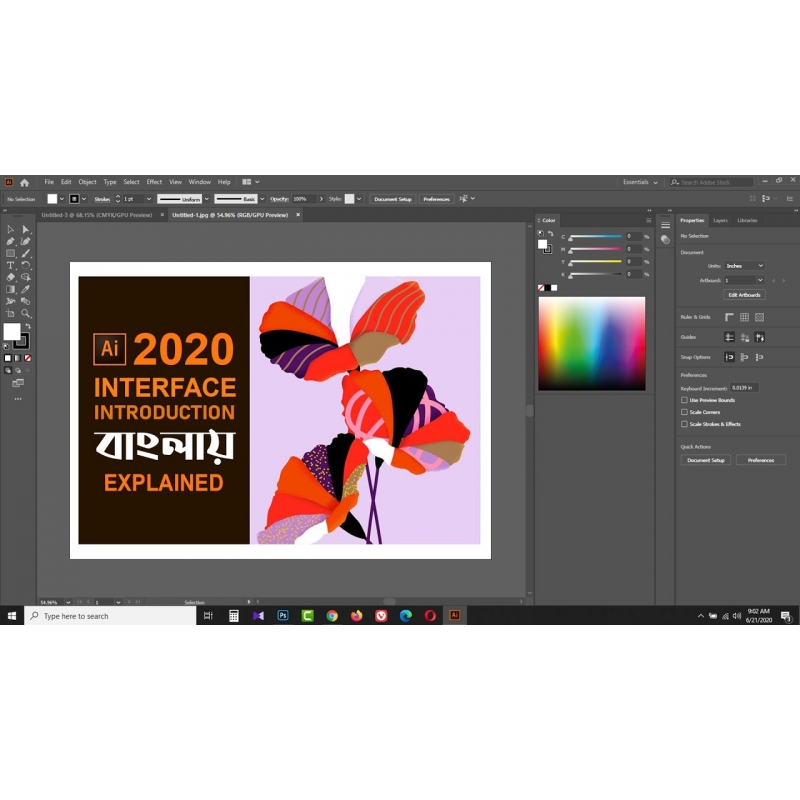Click the Keyboard Increment input field

coord(744,388)
